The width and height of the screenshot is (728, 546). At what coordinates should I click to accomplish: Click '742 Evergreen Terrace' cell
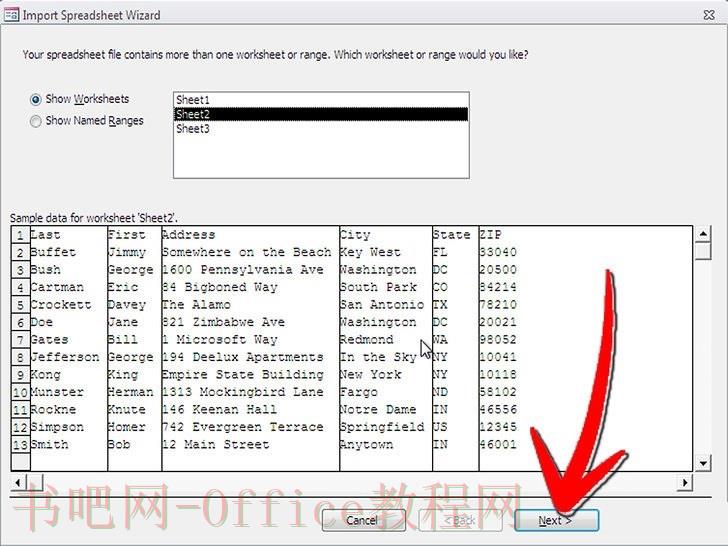point(251,427)
